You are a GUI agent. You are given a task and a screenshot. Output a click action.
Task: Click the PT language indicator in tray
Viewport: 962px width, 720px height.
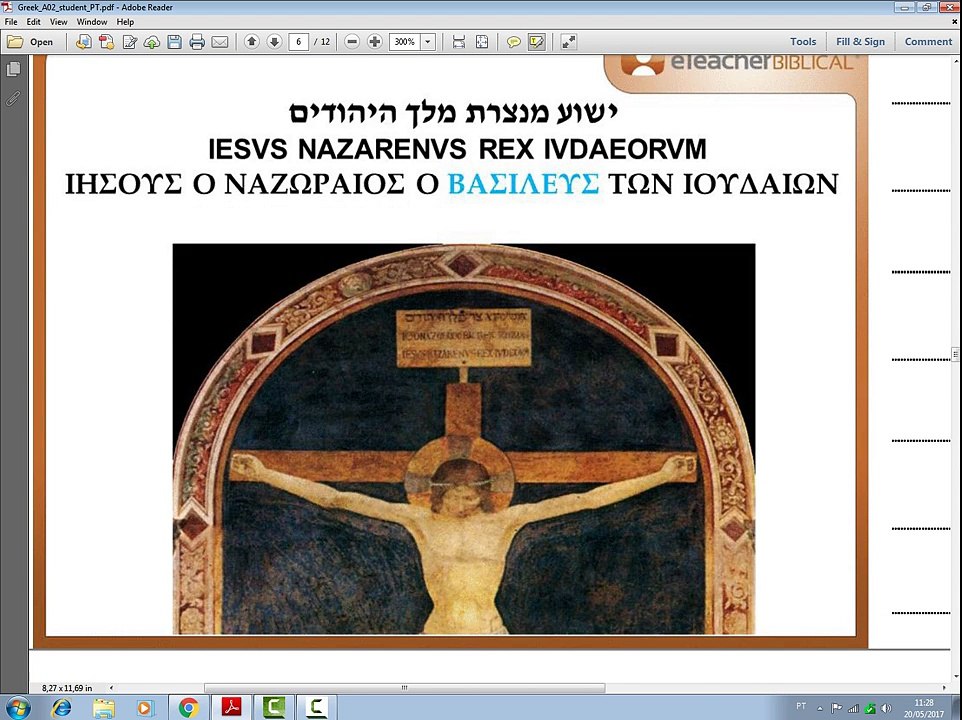(801, 707)
